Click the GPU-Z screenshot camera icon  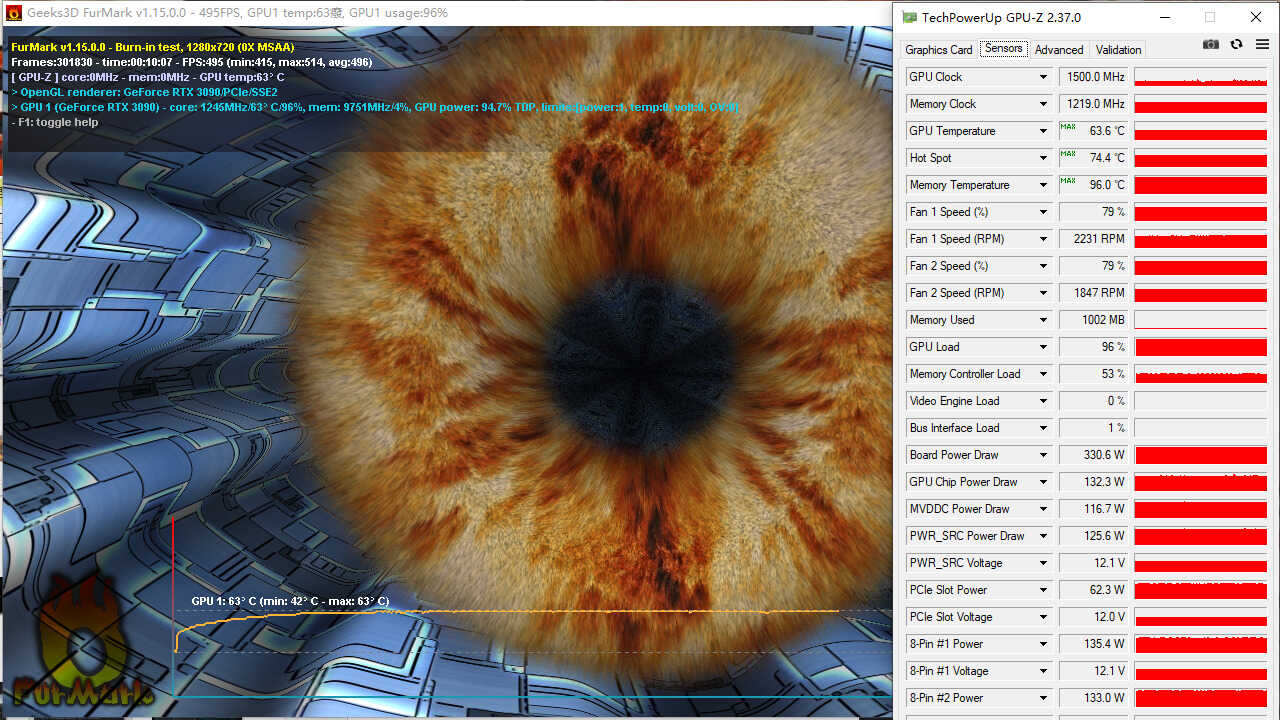(1211, 44)
